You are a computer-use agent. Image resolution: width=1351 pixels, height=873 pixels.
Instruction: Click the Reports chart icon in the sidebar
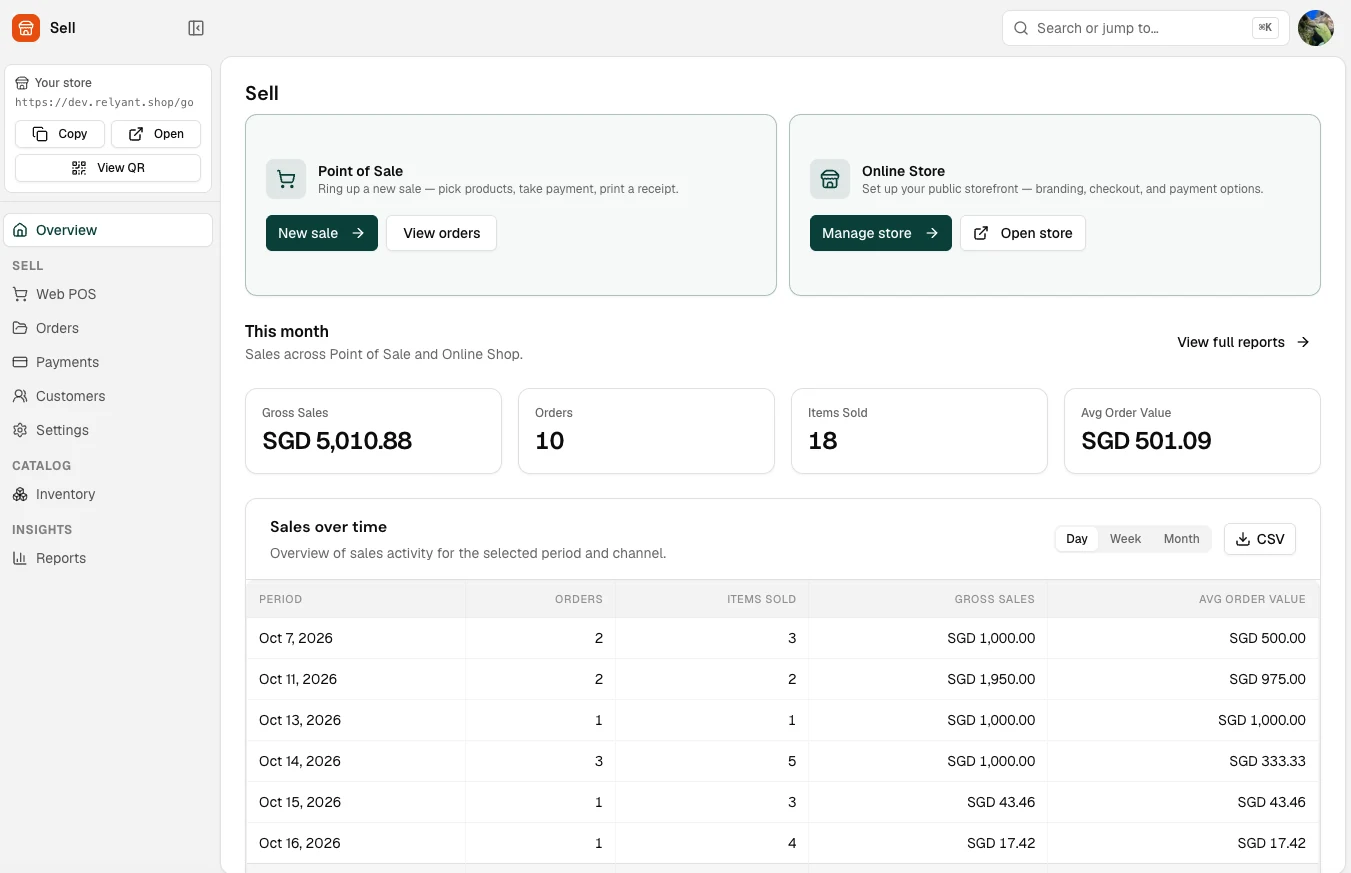tap(20, 558)
